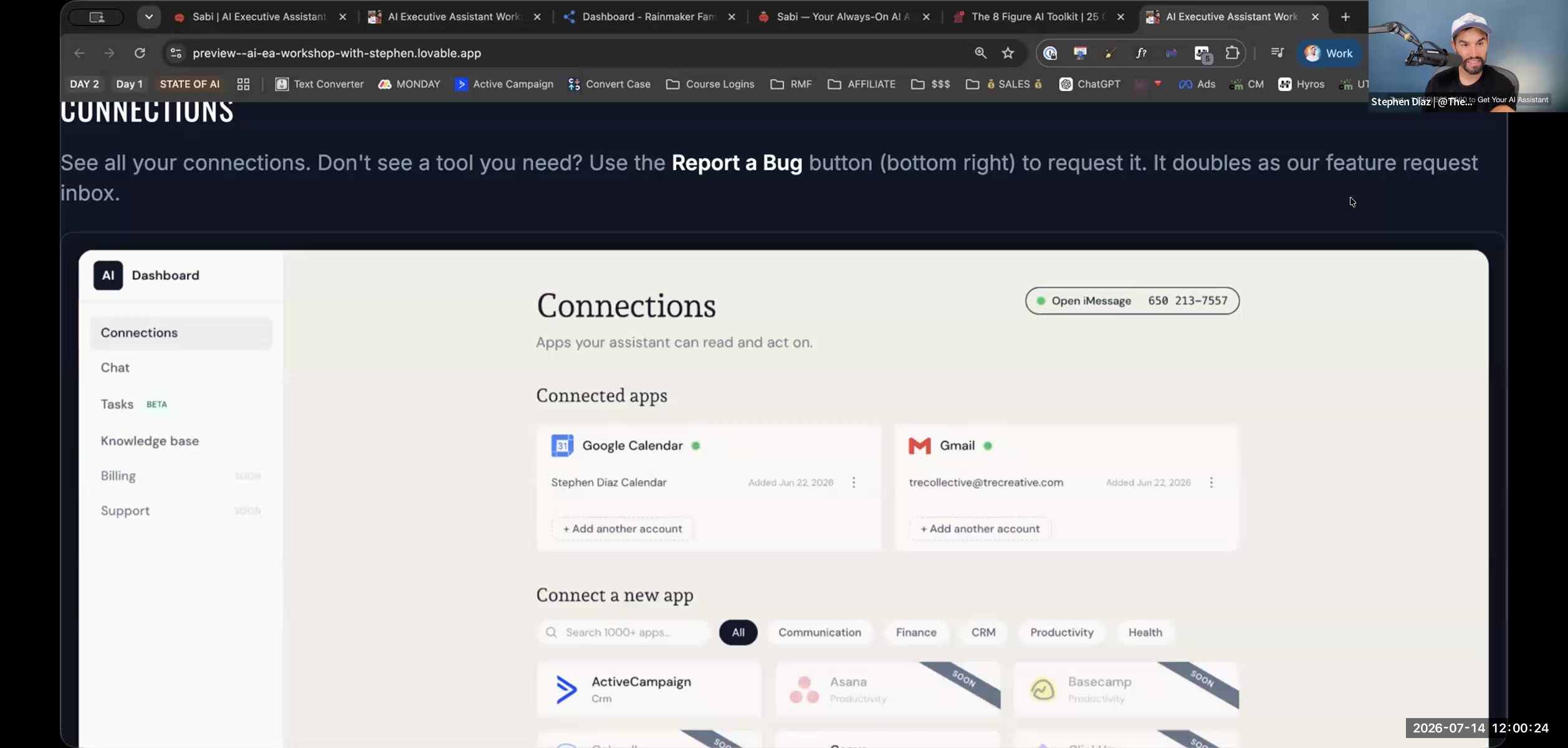1568x748 pixels.
Task: Filter apps by Finance
Action: click(916, 633)
